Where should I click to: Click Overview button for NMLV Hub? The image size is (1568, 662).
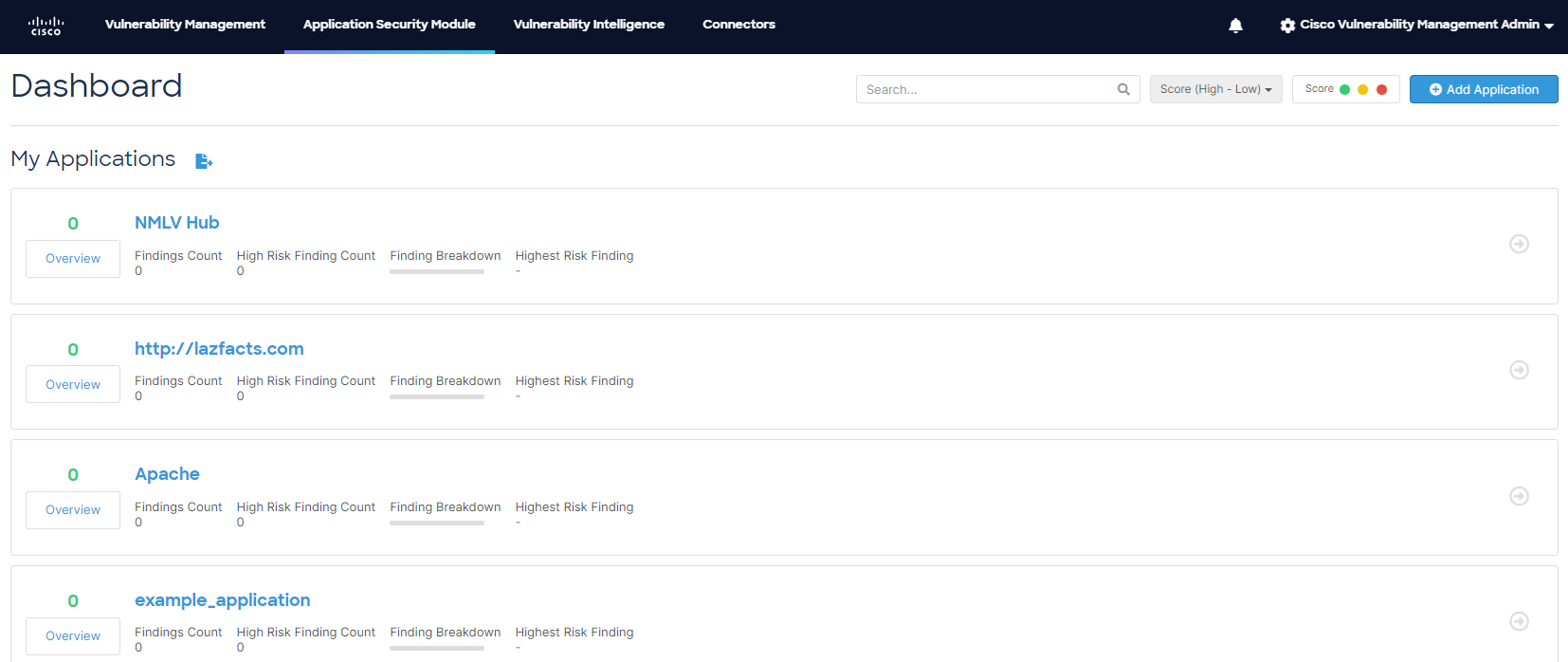(73, 259)
